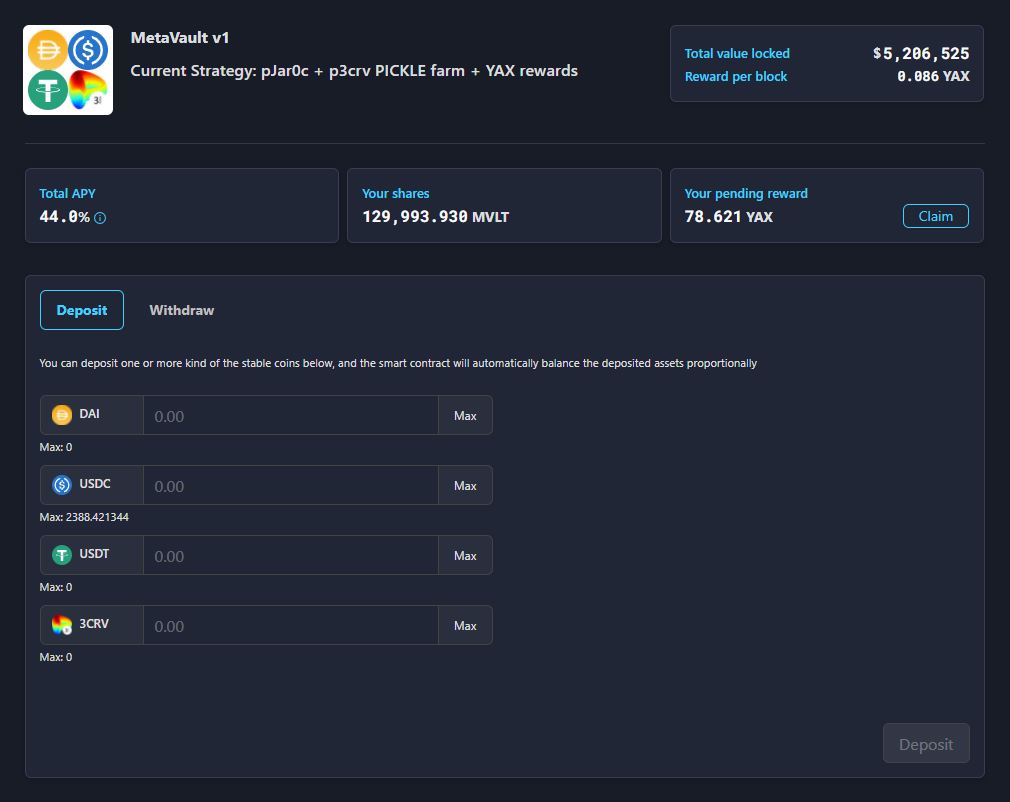1010x802 pixels.
Task: Click the "Reward per block" label
Action: click(736, 76)
